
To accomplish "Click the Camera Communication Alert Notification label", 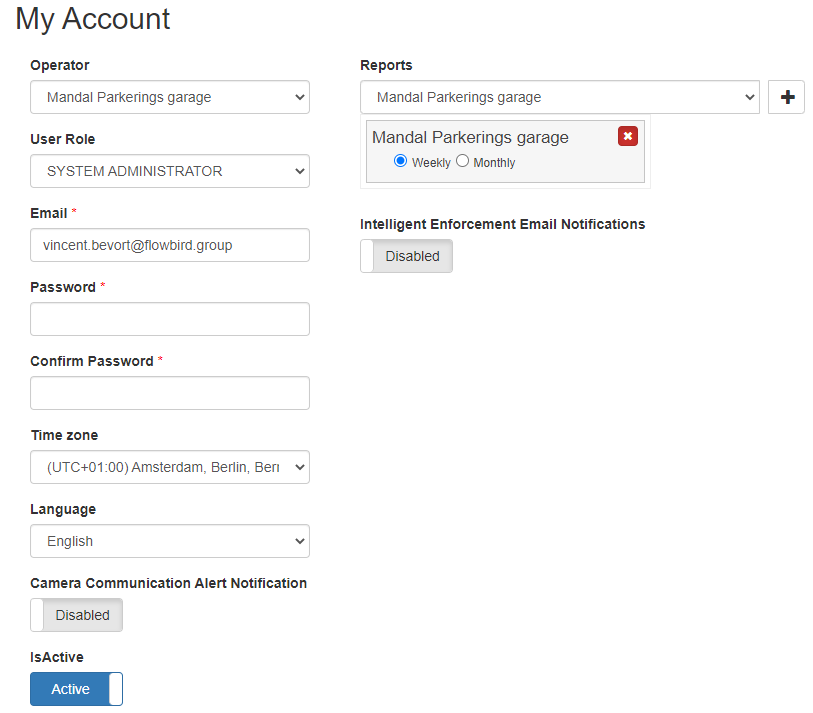I will click(169, 583).
